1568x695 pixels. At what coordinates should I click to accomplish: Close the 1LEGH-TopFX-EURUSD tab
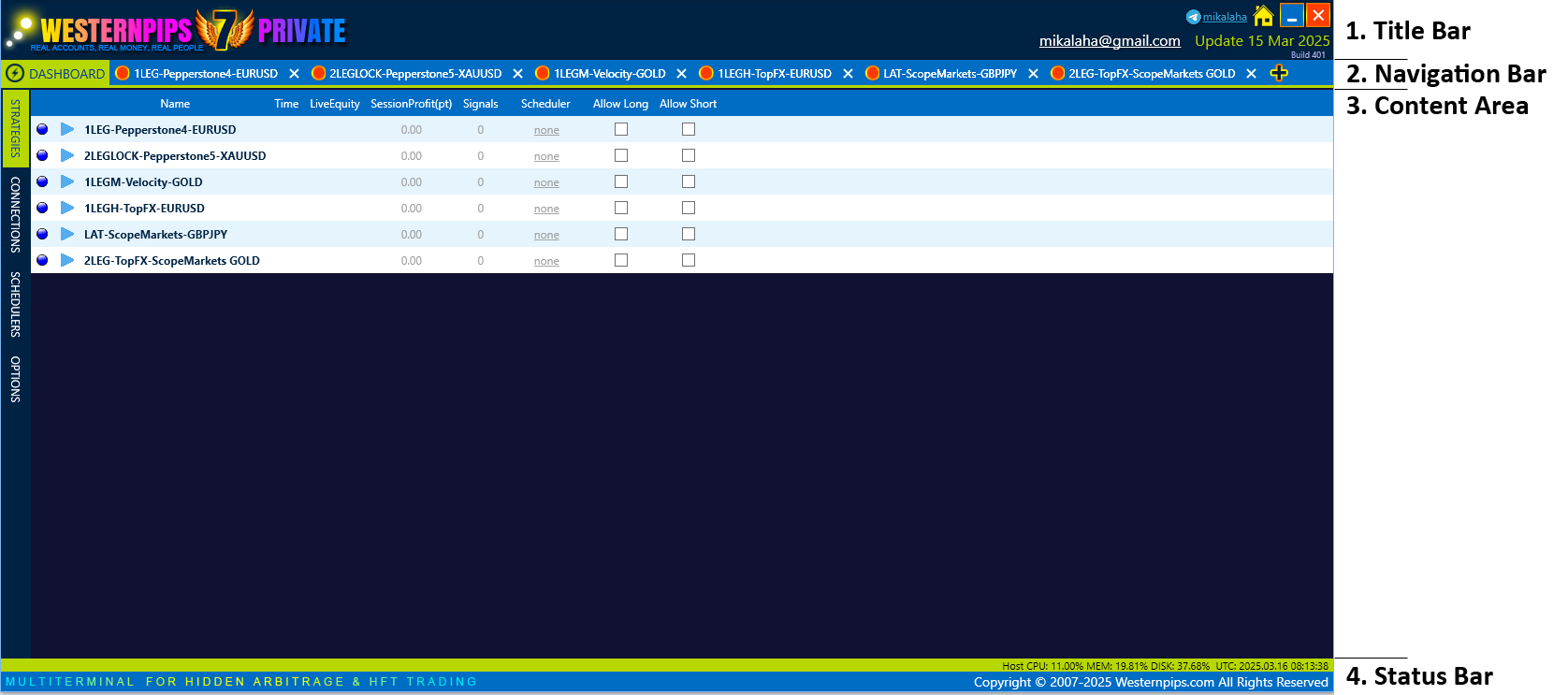848,73
